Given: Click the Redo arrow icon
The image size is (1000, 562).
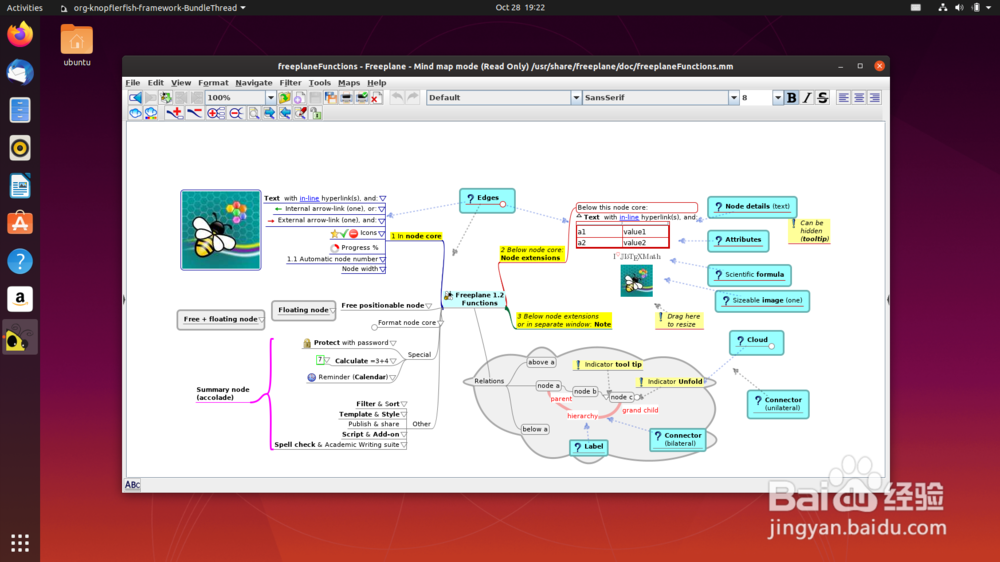Looking at the screenshot, I should (413, 98).
